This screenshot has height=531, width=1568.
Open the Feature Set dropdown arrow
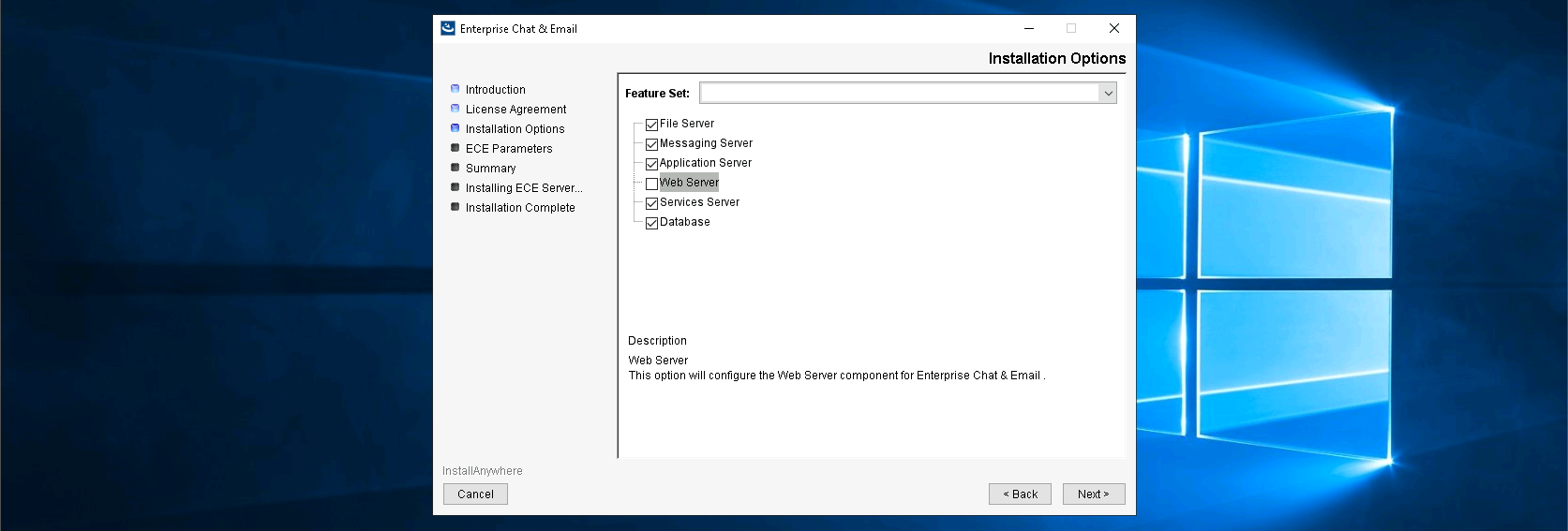(1108, 93)
